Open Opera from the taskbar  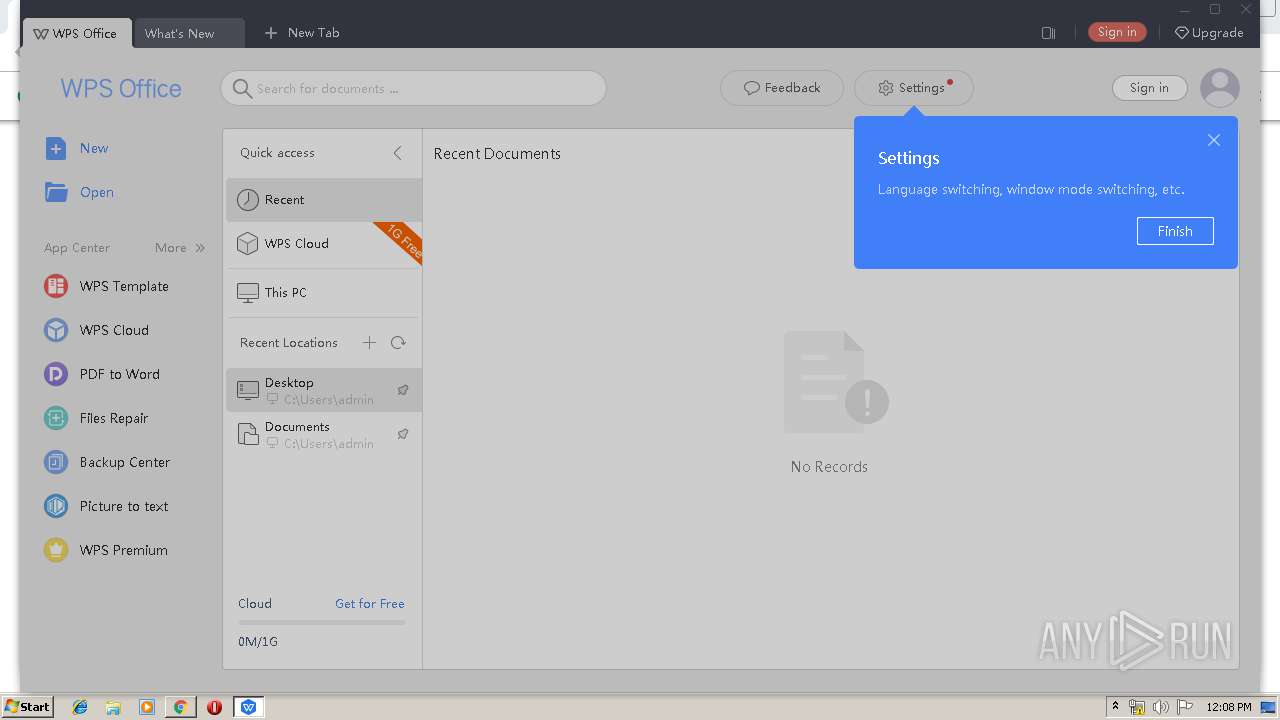214,707
